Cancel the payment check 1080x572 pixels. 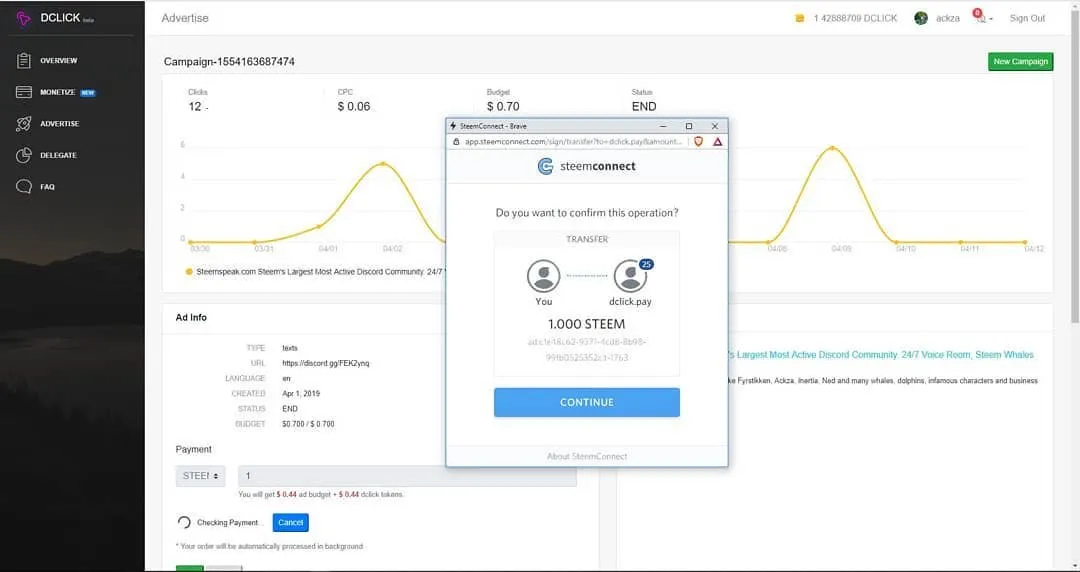point(290,522)
